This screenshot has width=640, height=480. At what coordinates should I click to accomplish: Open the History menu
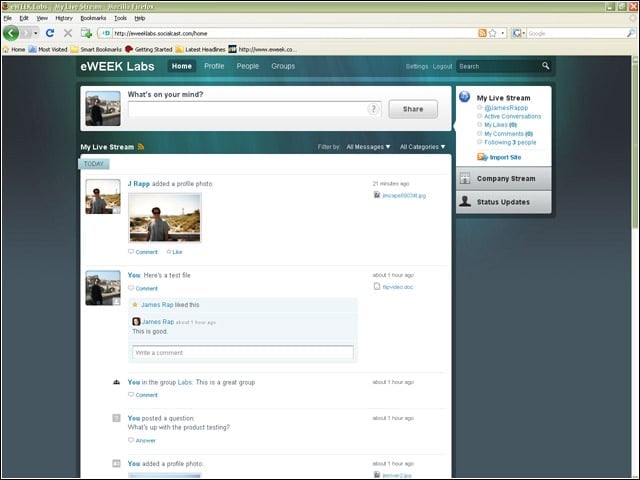click(x=64, y=18)
